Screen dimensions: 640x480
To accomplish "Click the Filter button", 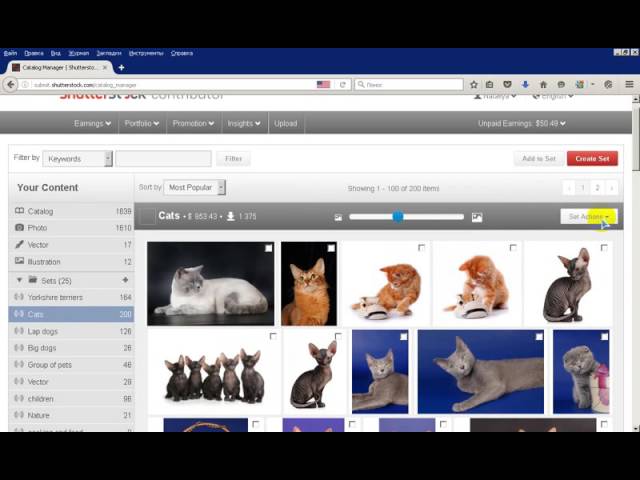I will 233,158.
